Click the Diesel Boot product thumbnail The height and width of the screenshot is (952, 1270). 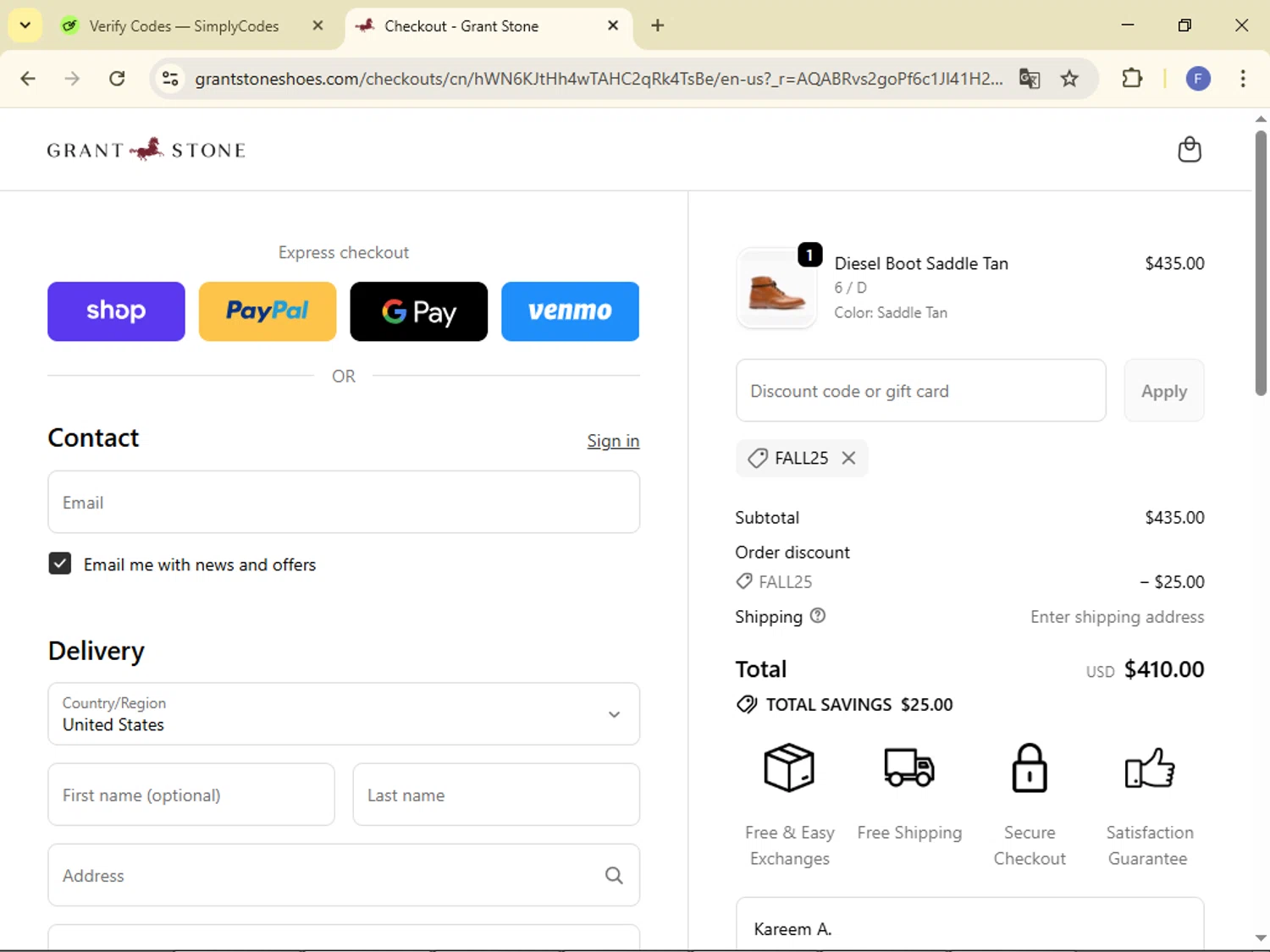[x=776, y=289]
